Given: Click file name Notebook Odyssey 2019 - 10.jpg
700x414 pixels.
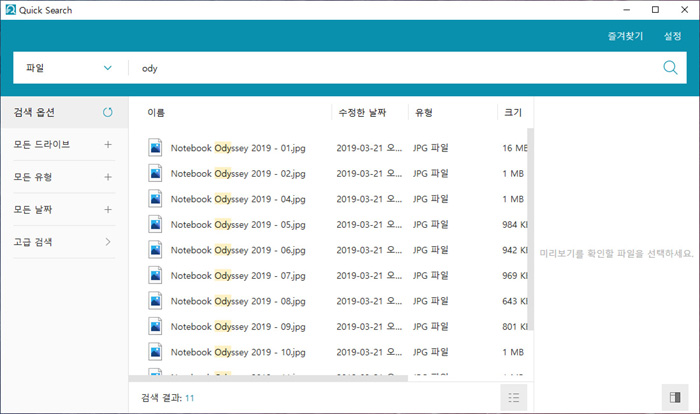Looking at the screenshot, I should pyautogui.click(x=238, y=352).
